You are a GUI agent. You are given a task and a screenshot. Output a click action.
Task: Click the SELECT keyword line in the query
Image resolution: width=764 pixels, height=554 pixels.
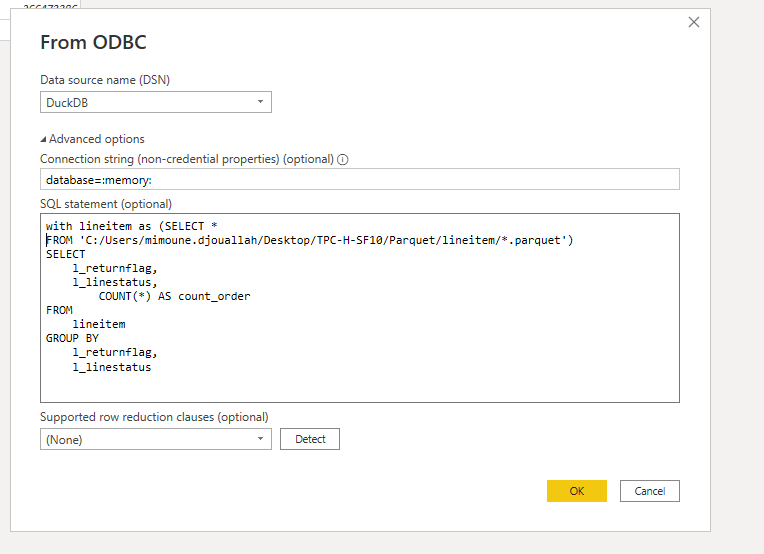coord(66,254)
